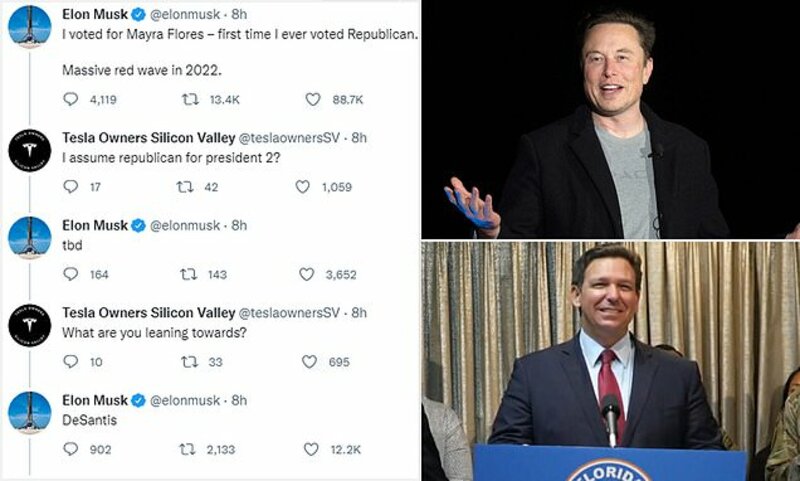
Task: Reply to the Mayra Flores tweet
Action: click(x=70, y=99)
